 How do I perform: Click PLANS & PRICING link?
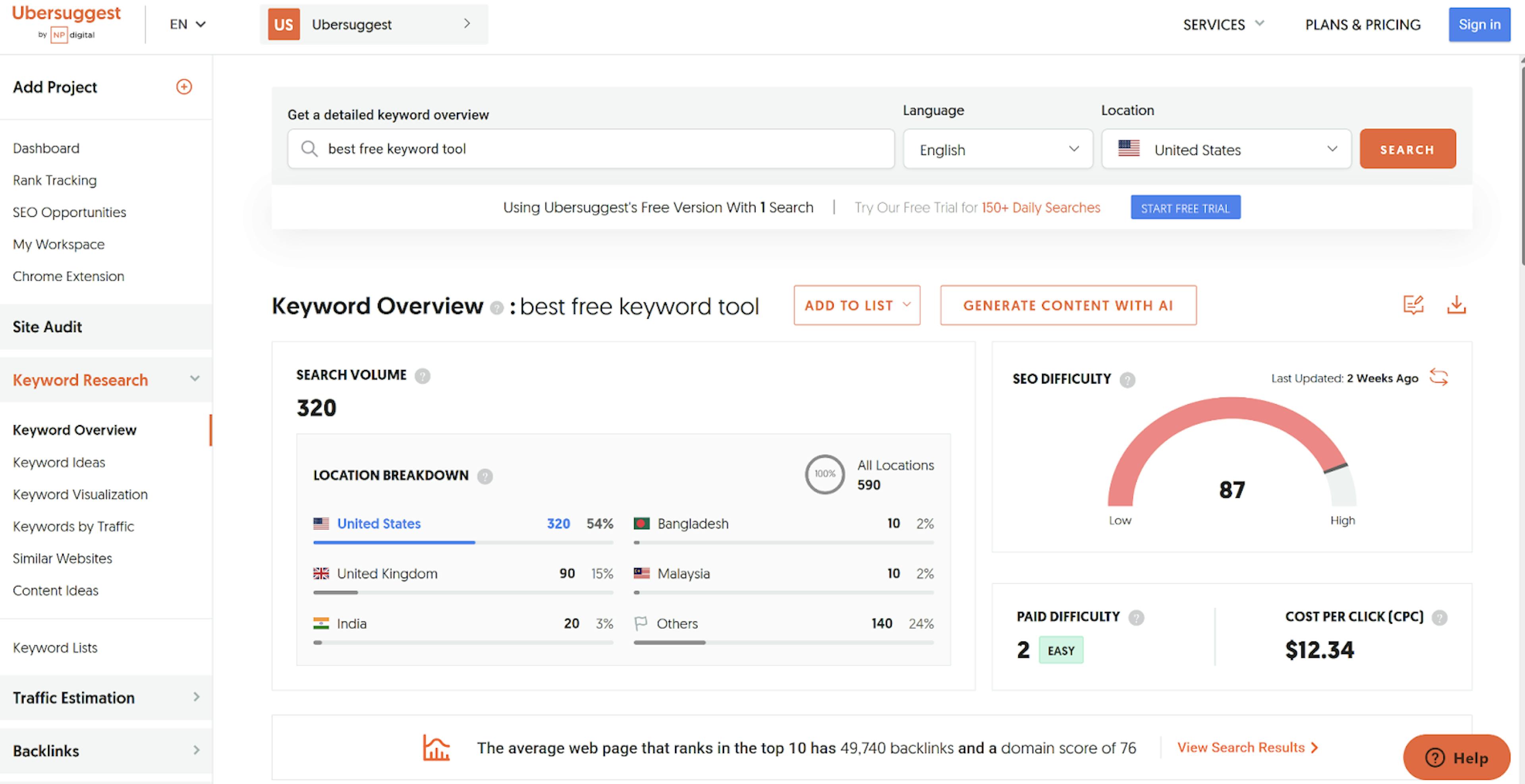1363,24
